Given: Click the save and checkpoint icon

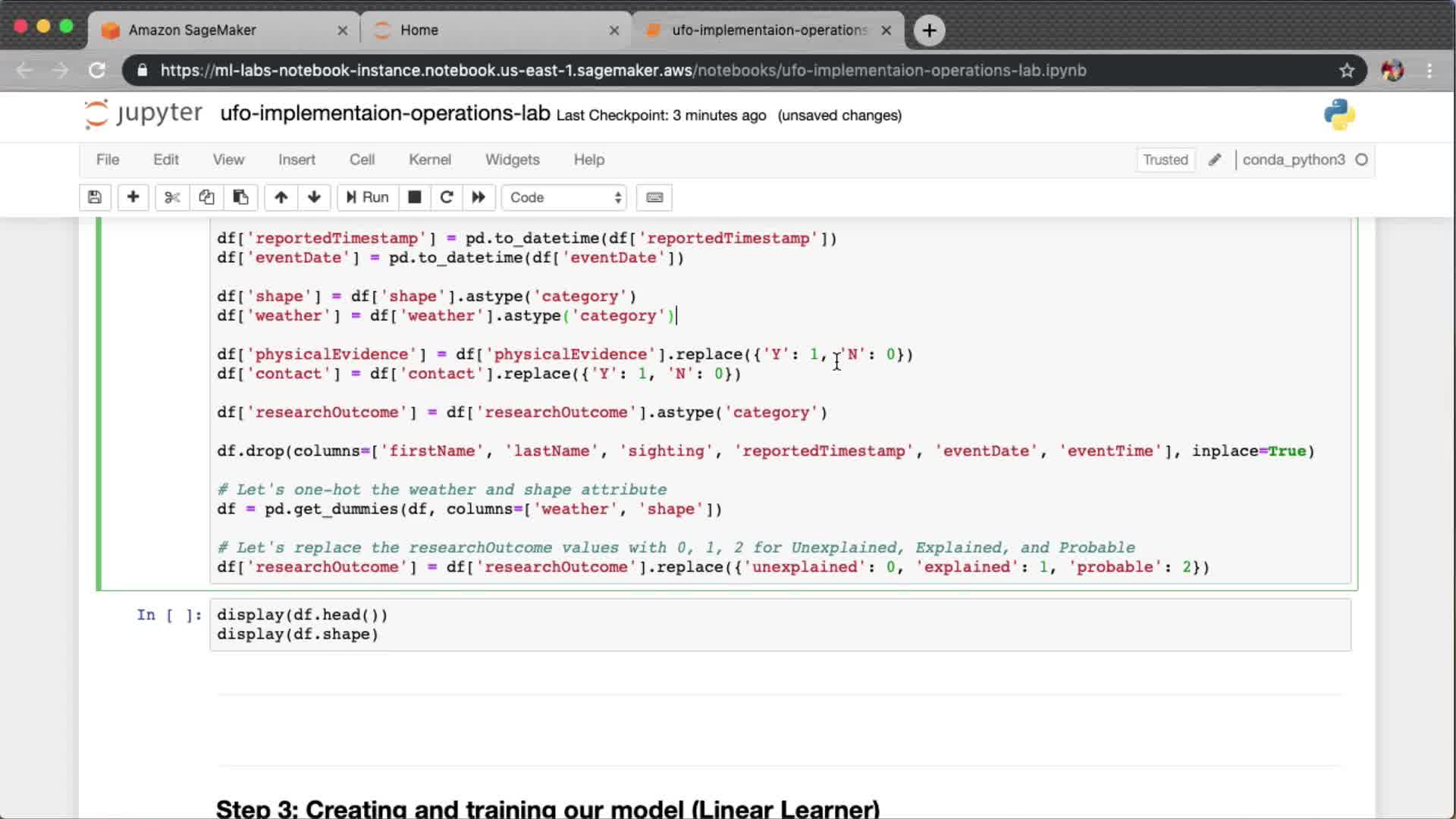Looking at the screenshot, I should click(95, 197).
